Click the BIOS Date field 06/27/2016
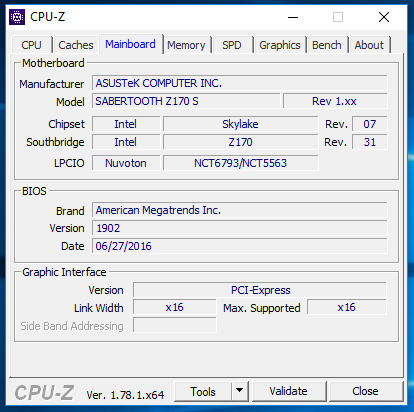This screenshot has height=412, width=414. (x=240, y=246)
